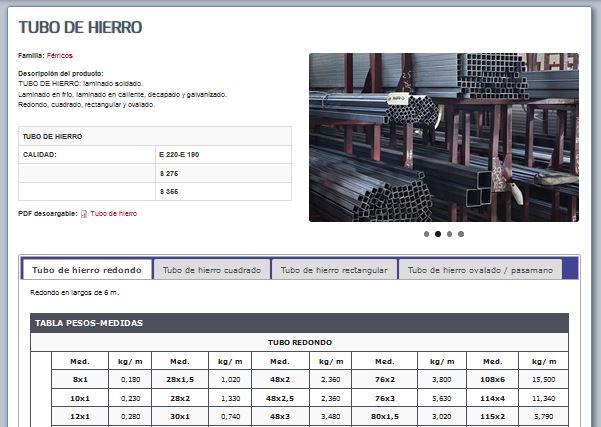
Task: Select the 28x2 measure cell
Action: pos(180,398)
